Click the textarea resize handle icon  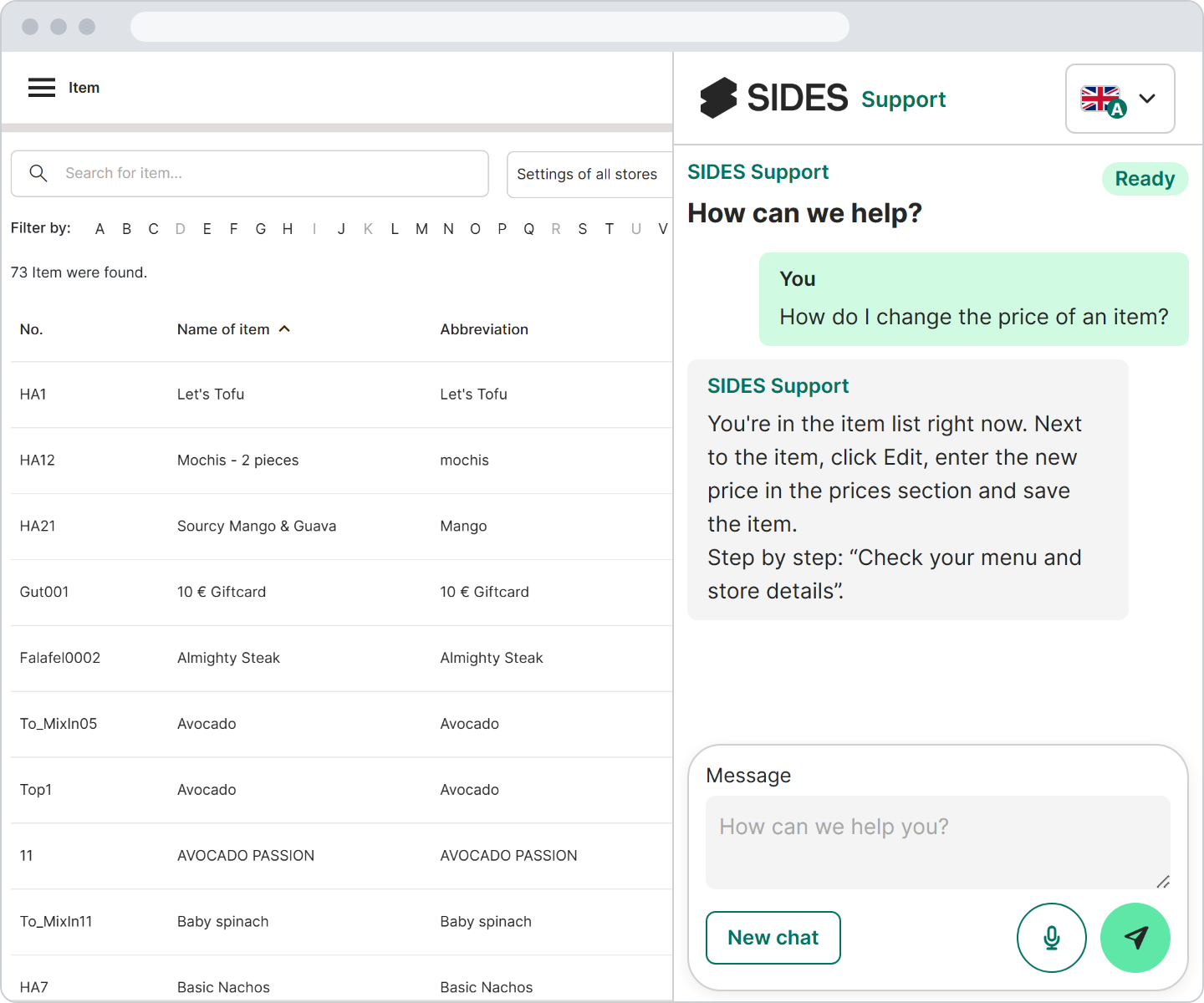click(x=1163, y=882)
